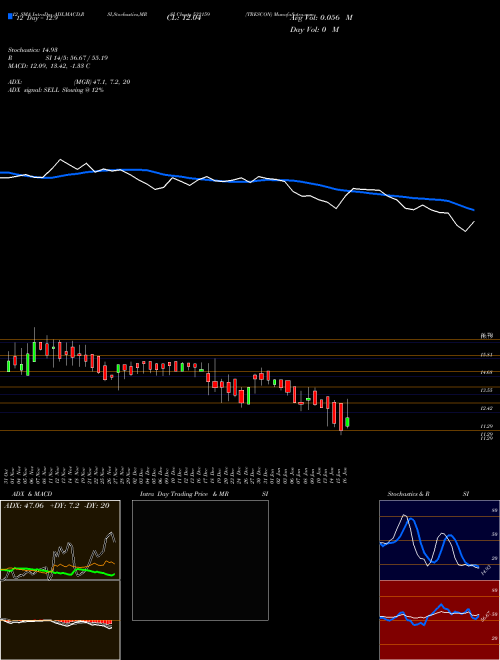This screenshot has width=500, height=660.
Task: Click the last green candlestick on chart
Action: point(347,422)
